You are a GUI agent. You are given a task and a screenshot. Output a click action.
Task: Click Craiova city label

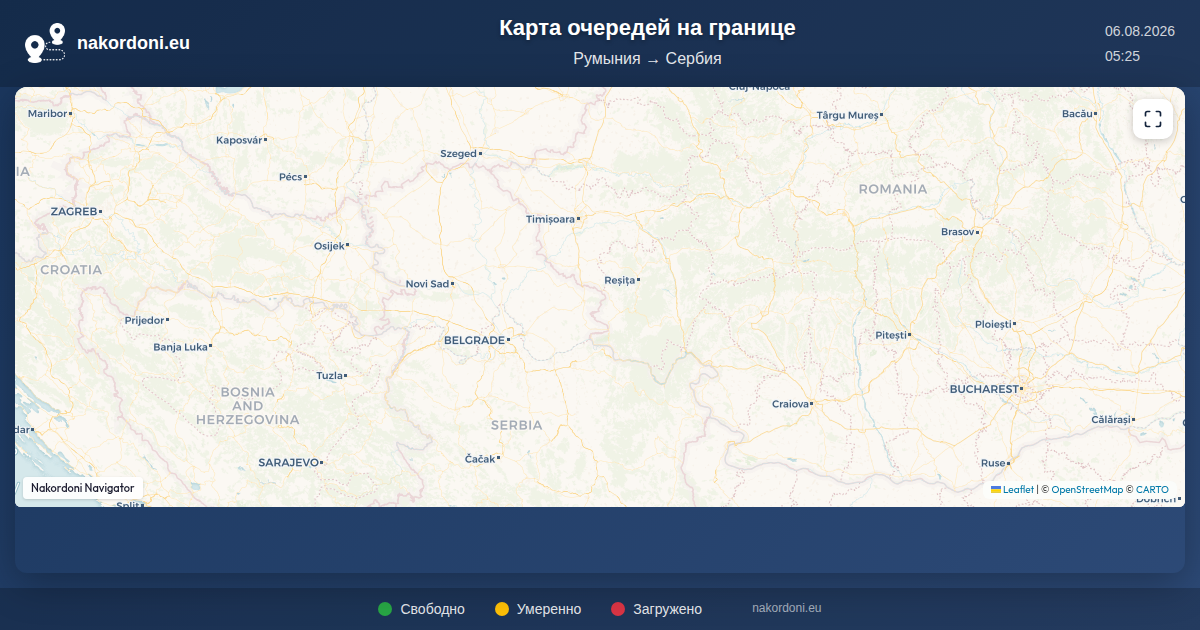point(790,404)
